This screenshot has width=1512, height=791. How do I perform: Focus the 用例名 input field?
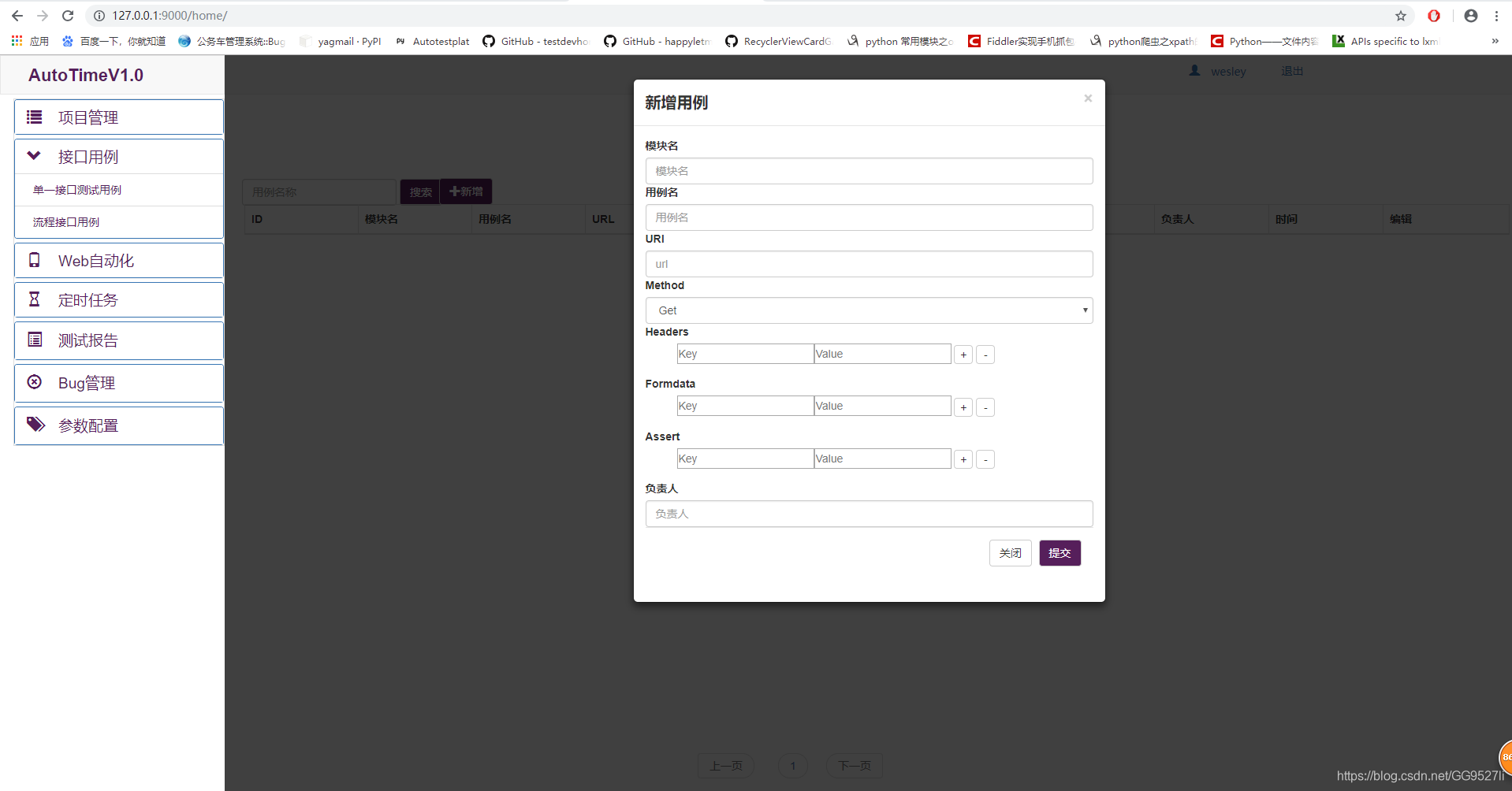[869, 217]
